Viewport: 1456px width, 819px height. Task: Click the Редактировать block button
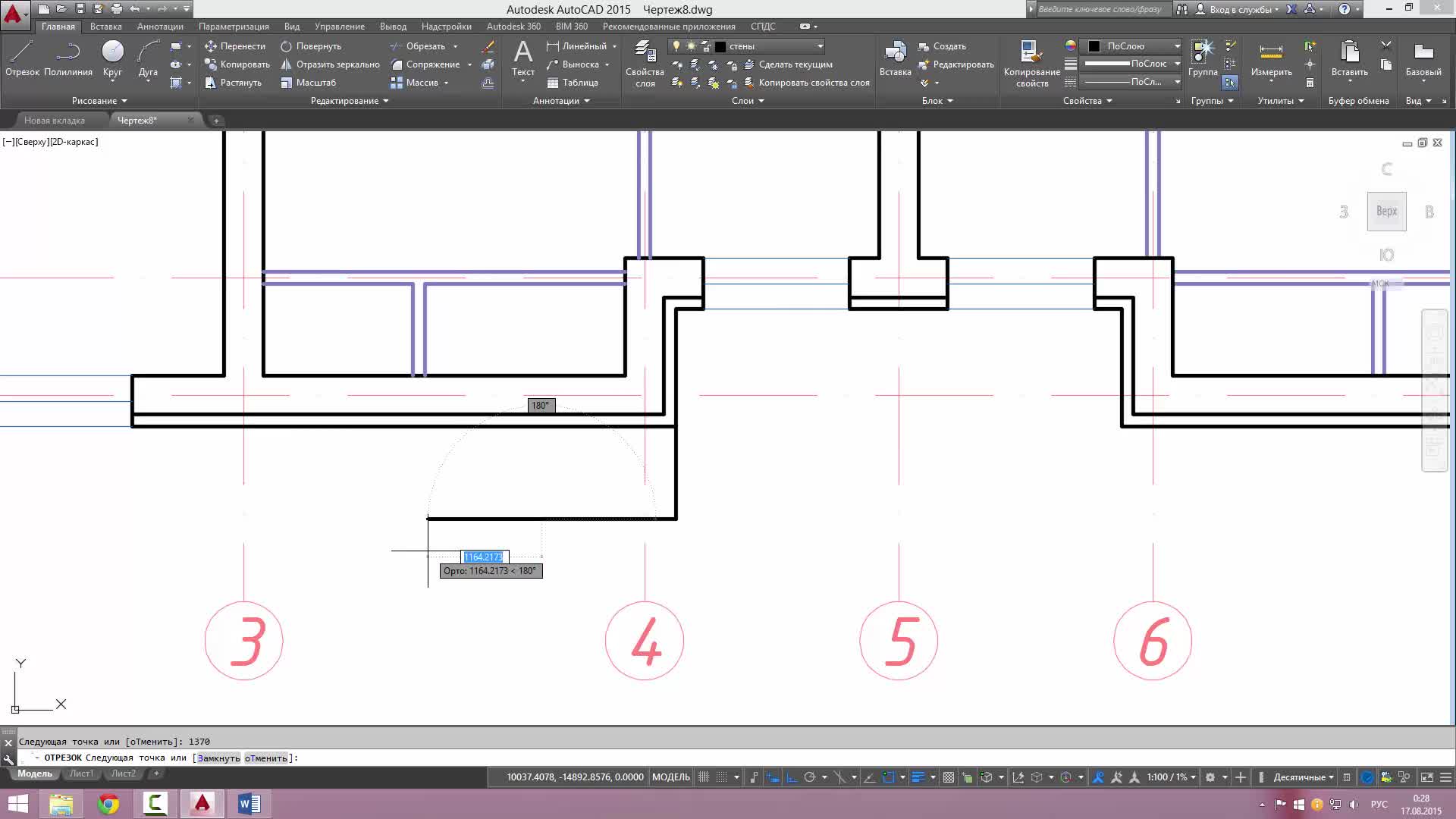click(955, 64)
